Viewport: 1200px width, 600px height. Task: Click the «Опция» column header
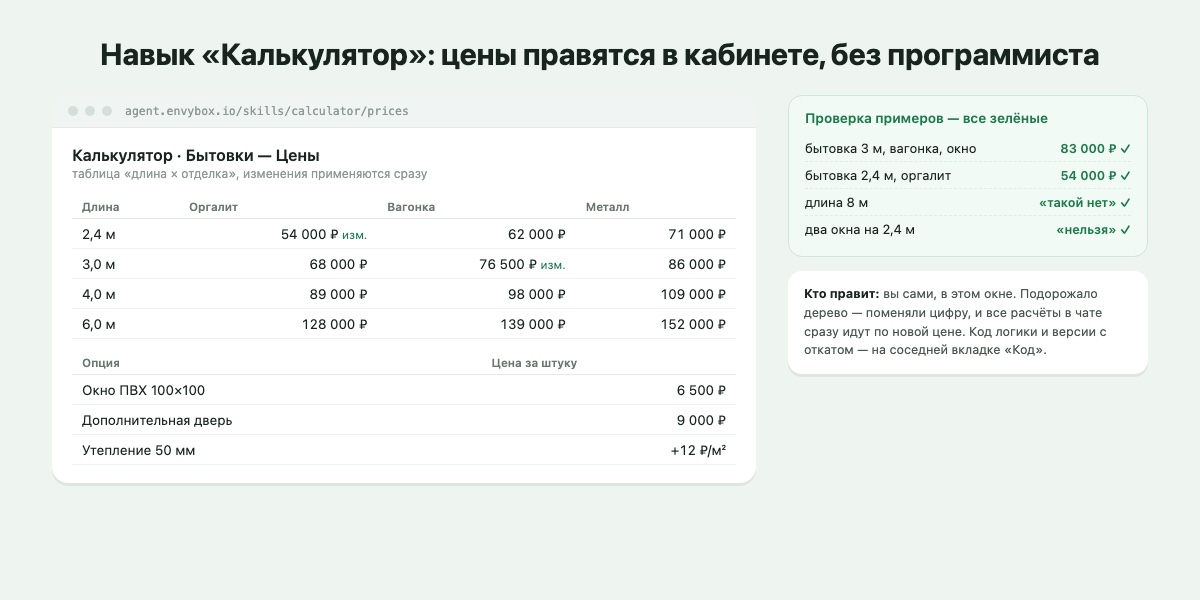101,363
